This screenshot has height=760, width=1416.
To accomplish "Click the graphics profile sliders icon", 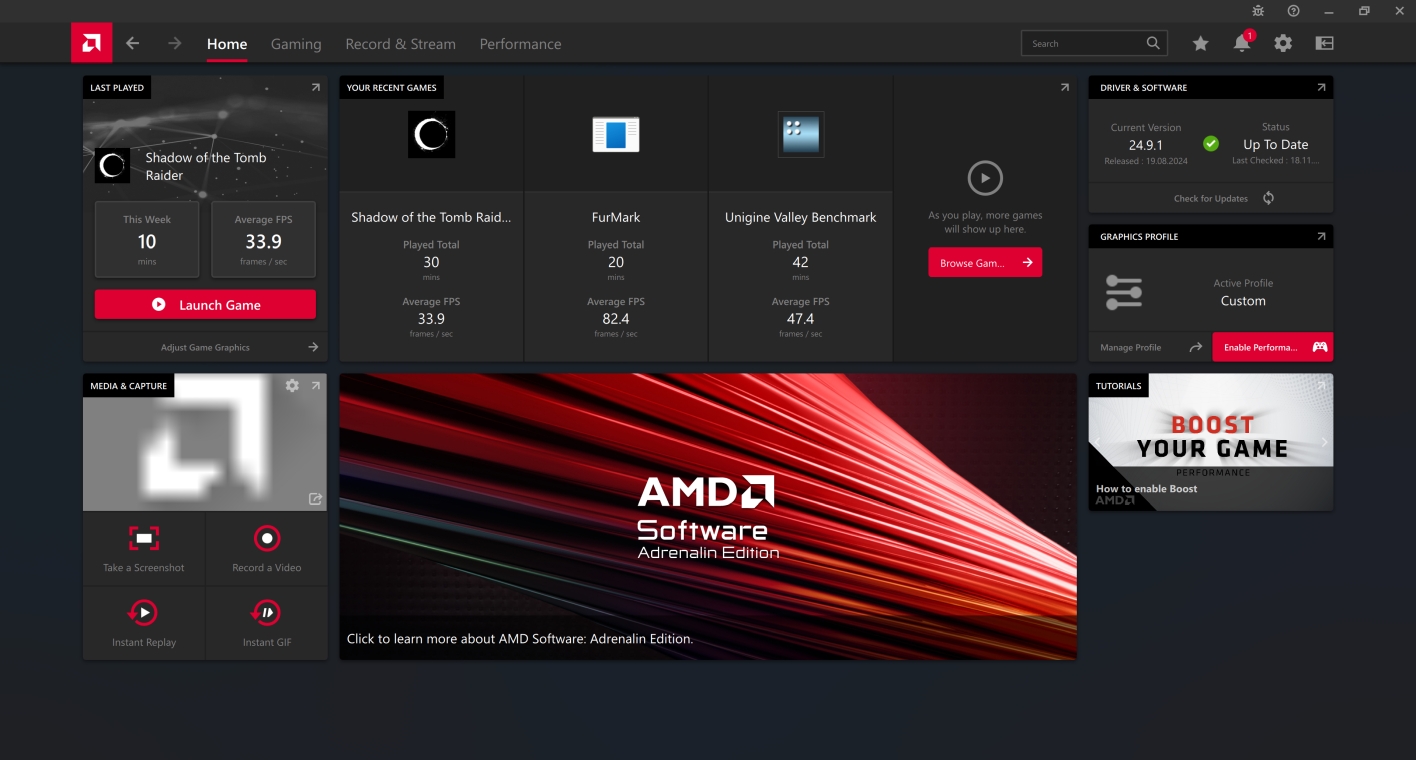I will pyautogui.click(x=1124, y=292).
